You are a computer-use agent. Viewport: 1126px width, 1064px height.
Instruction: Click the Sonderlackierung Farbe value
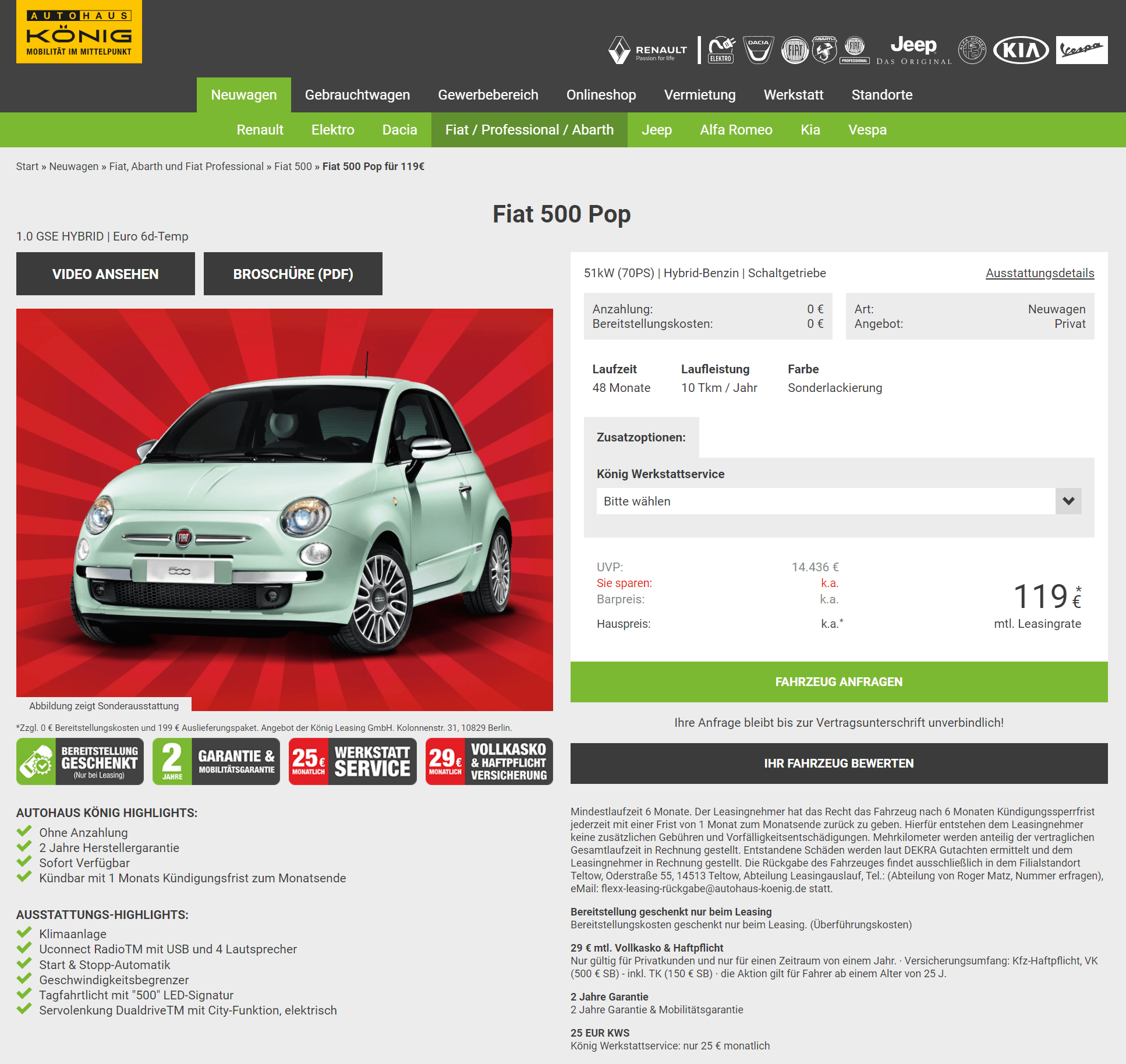click(835, 388)
